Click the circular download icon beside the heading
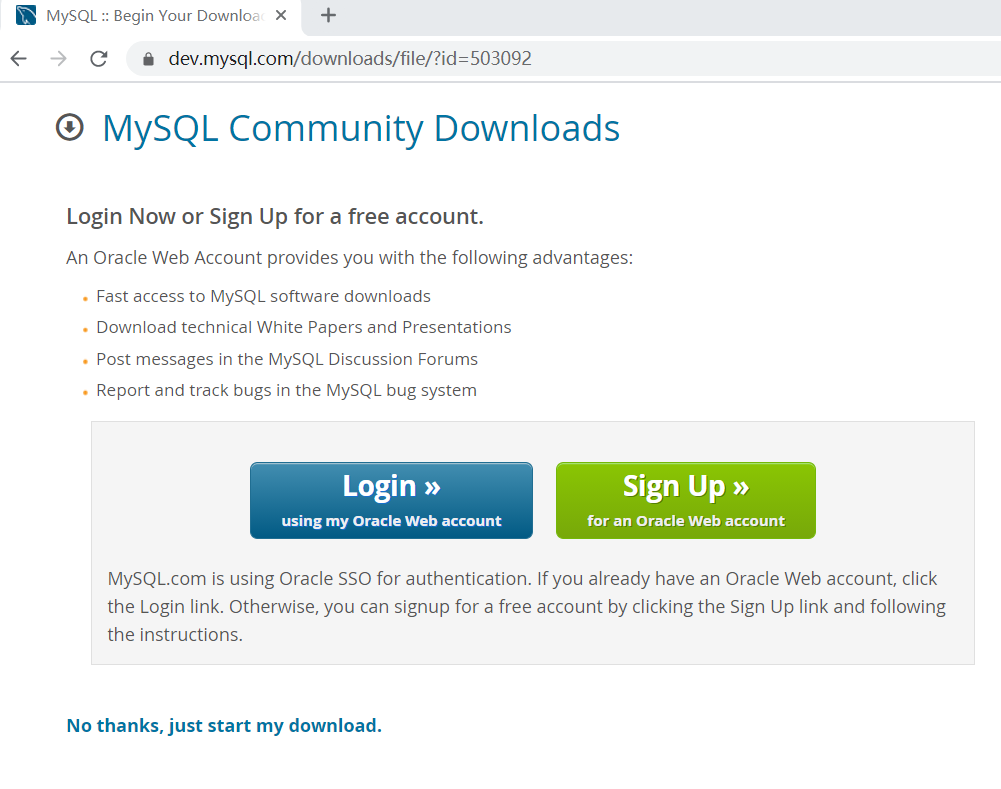Screen dimensions: 1001x789 pos(69,127)
